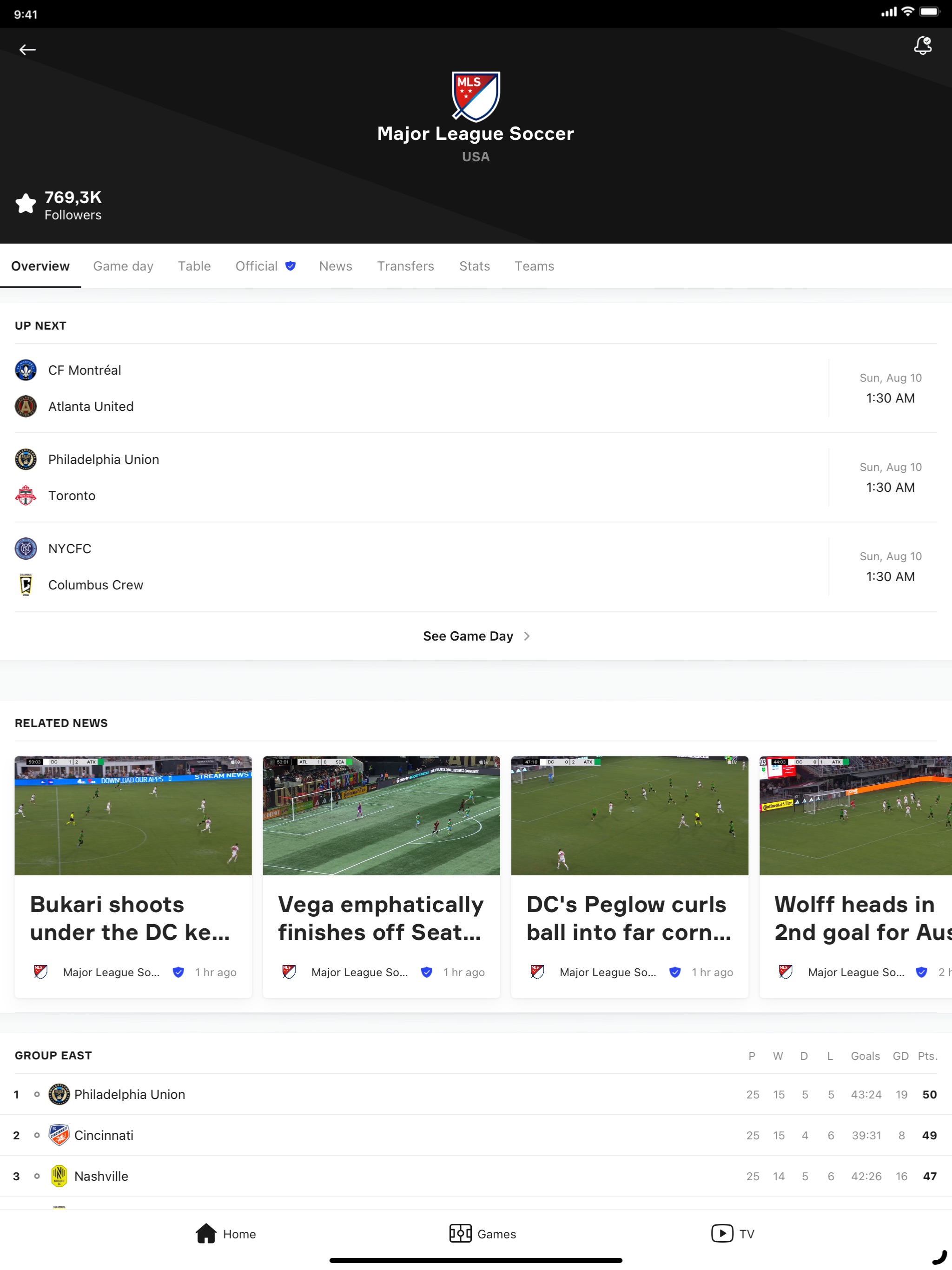Tap verified badge on Official tab
This screenshot has height=1270, width=952.
pyautogui.click(x=291, y=266)
